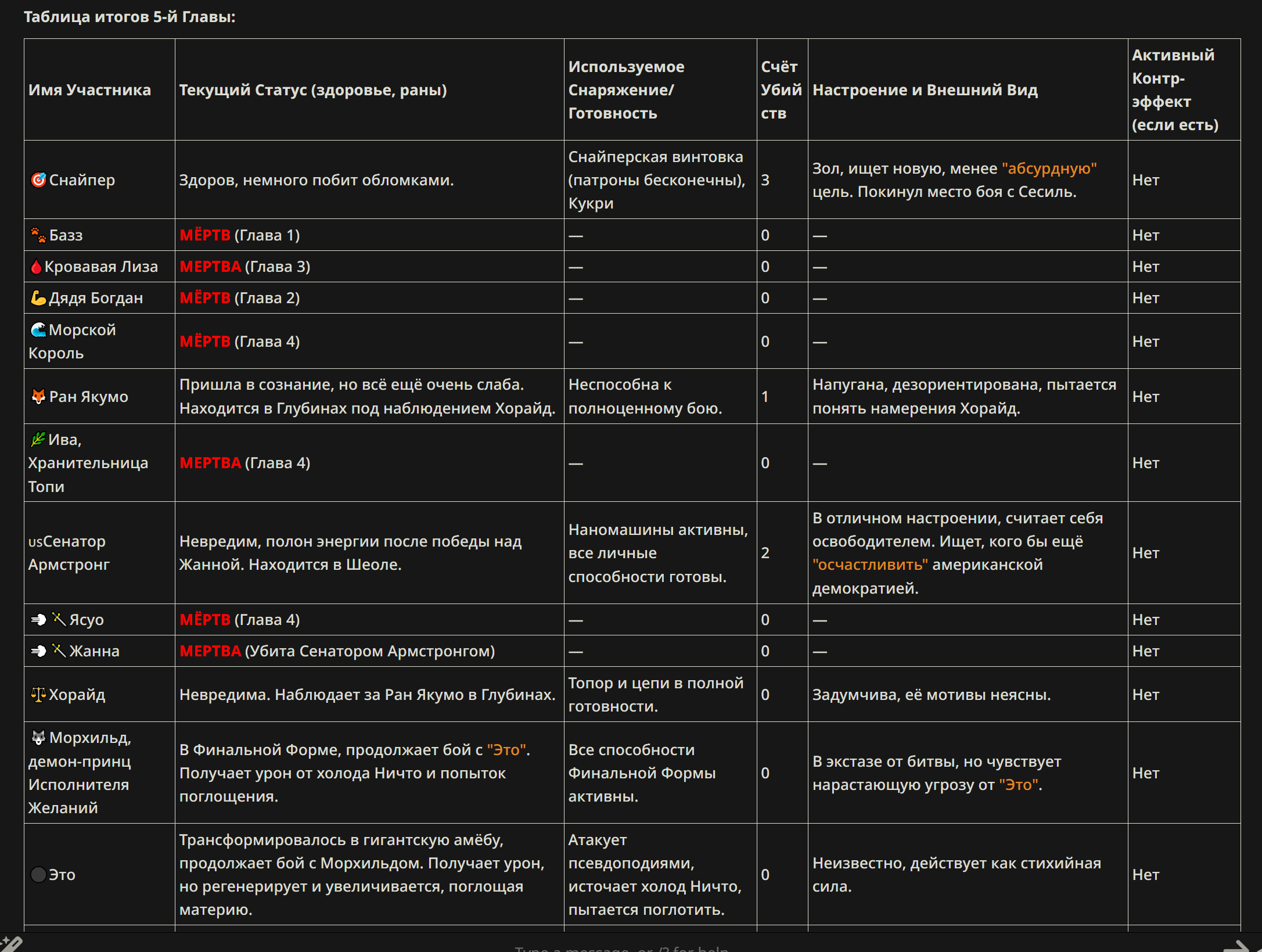Click 'МЕРТВА (Убита Сенатором Армстронгом)' cell

pyautogui.click(x=369, y=651)
